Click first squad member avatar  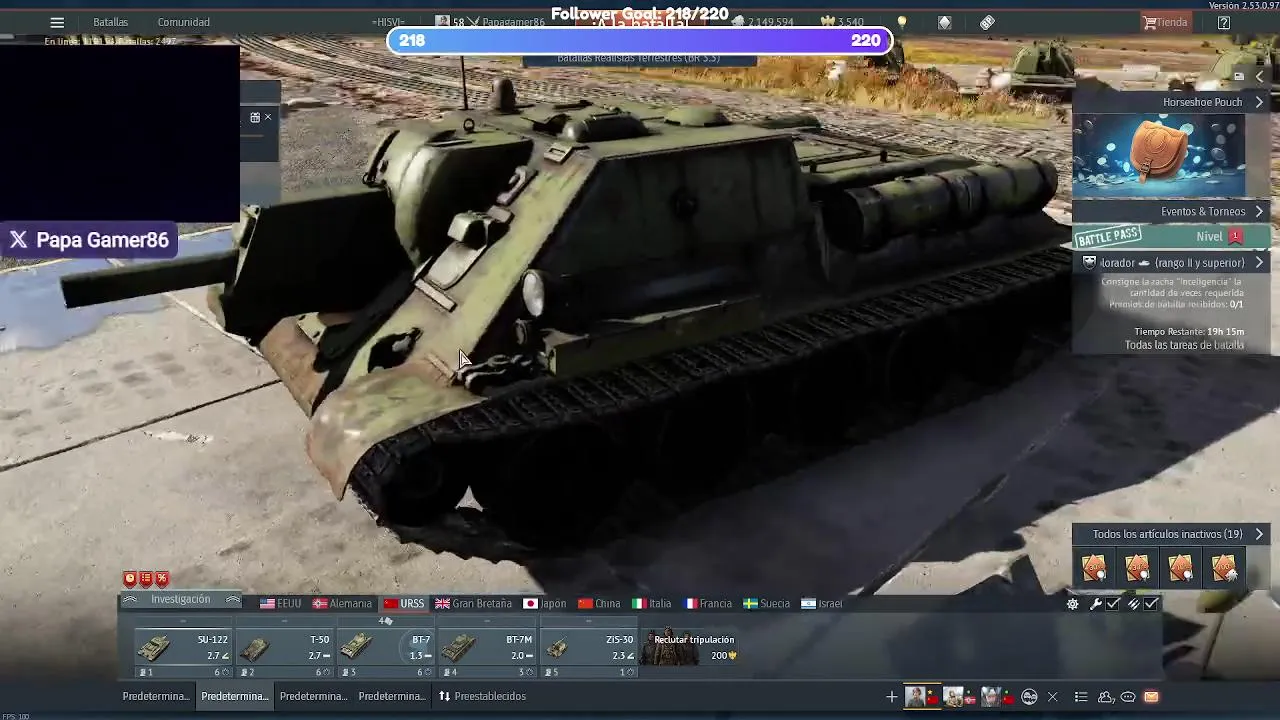click(915, 697)
